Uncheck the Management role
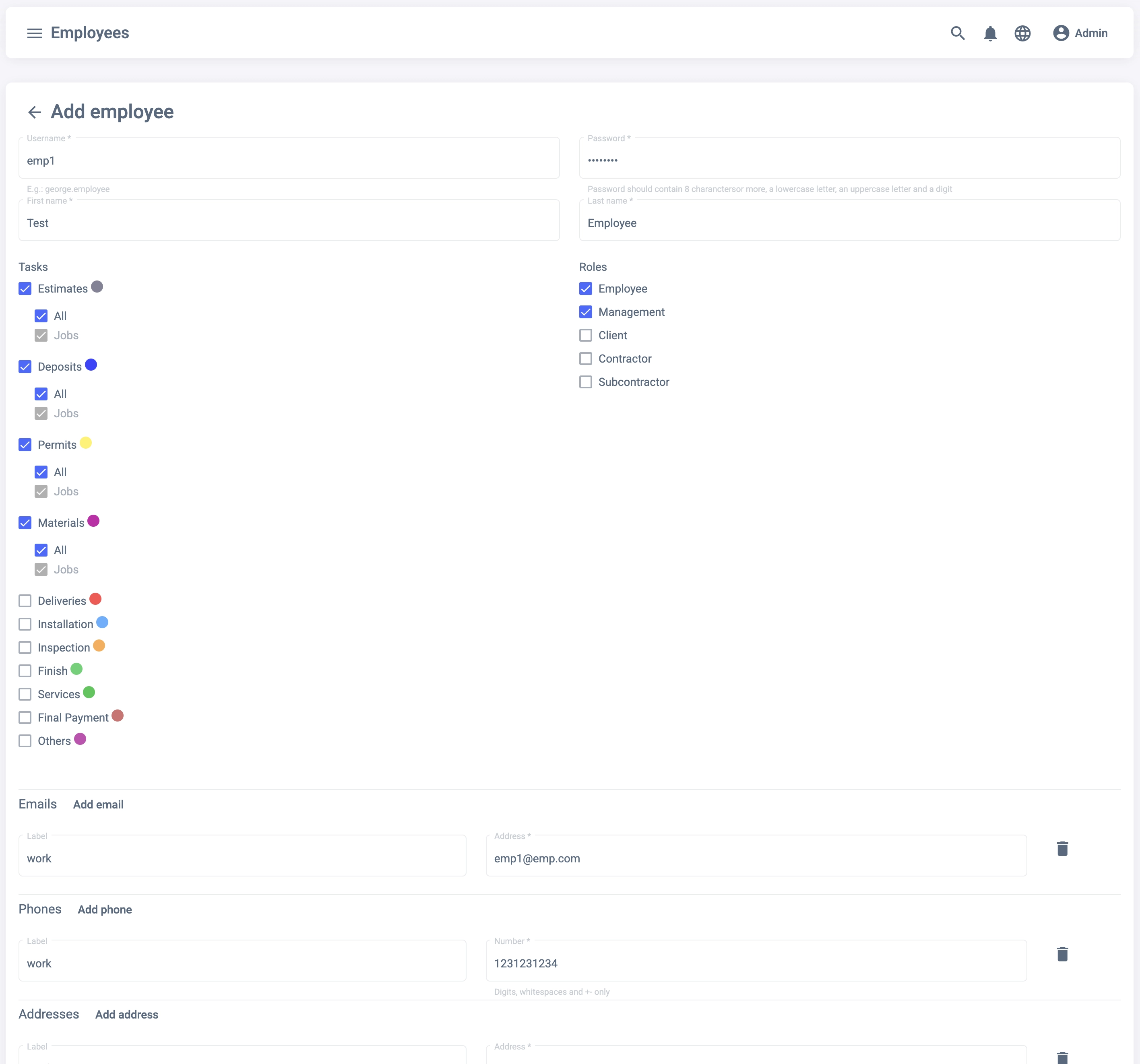The image size is (1140, 1064). click(585, 312)
